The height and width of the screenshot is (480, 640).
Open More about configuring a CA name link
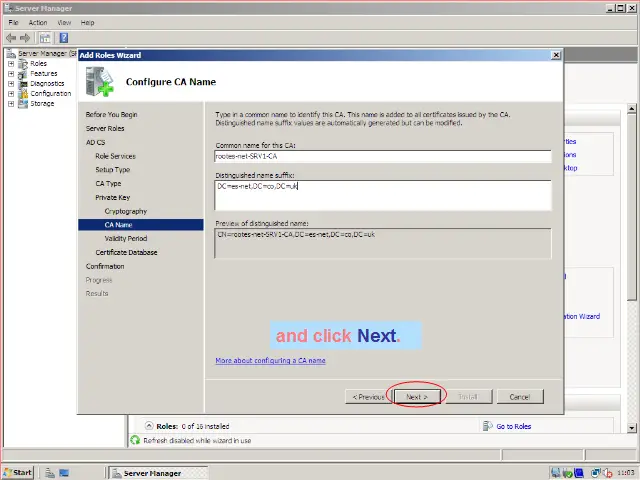click(270, 360)
